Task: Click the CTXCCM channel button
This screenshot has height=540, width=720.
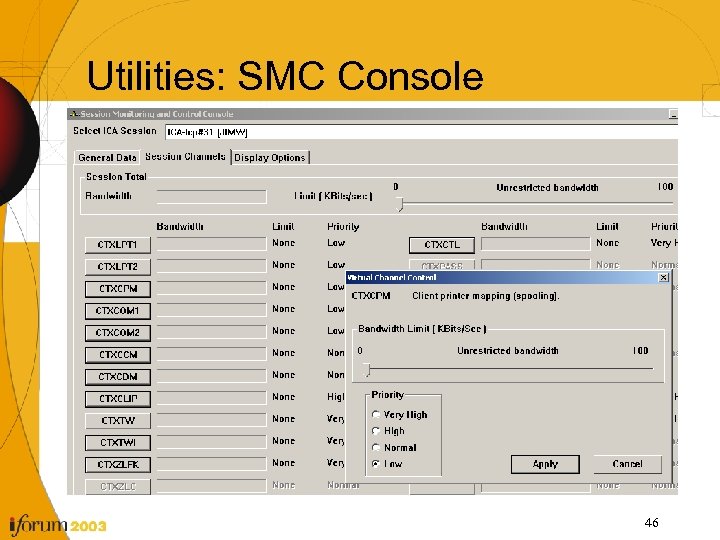Action: click(x=118, y=355)
